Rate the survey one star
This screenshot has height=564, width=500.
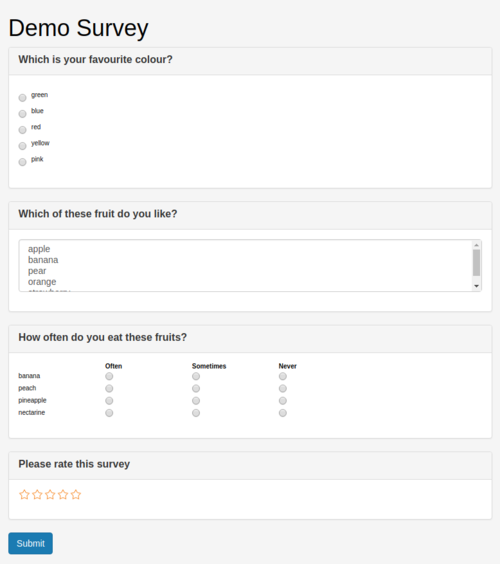click(x=24, y=495)
